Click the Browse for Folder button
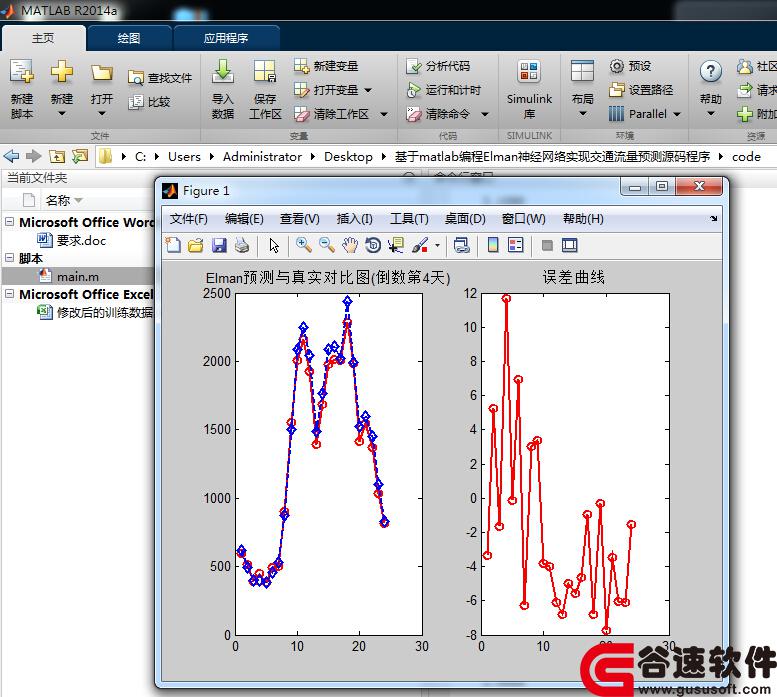This screenshot has height=697, width=777. pyautogui.click(x=79, y=157)
